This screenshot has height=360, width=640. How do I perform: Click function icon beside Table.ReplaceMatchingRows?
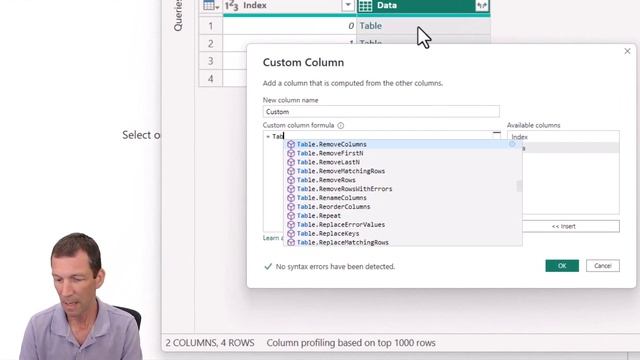click(x=291, y=242)
